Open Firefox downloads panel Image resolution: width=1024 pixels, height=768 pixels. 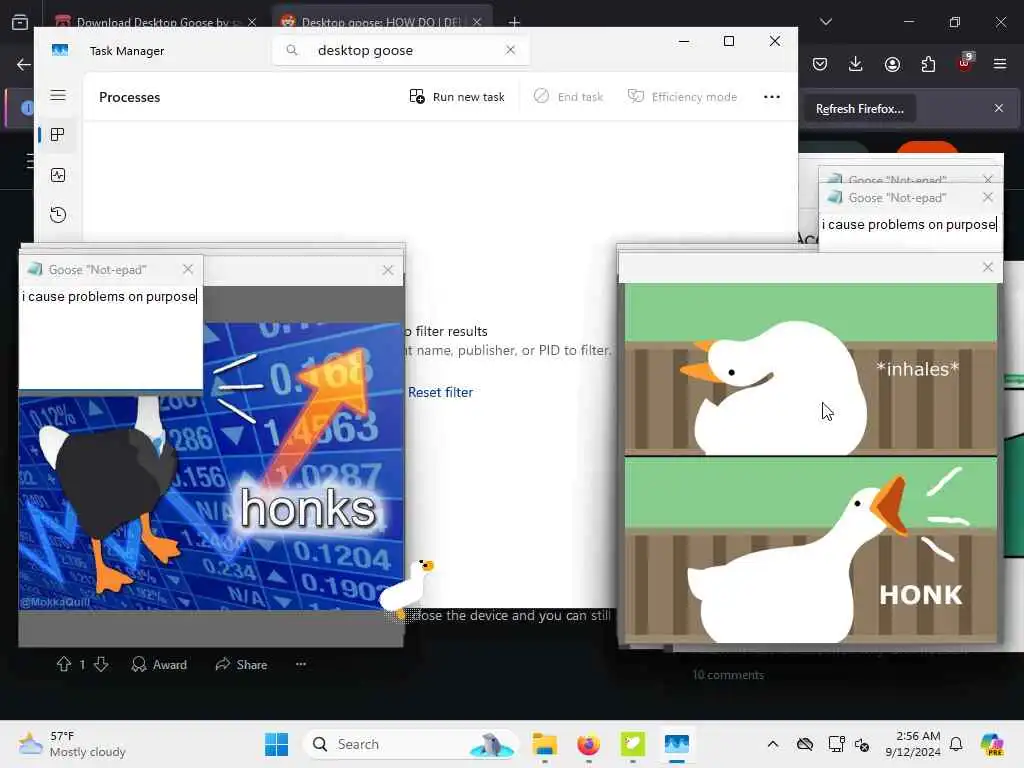(x=856, y=64)
